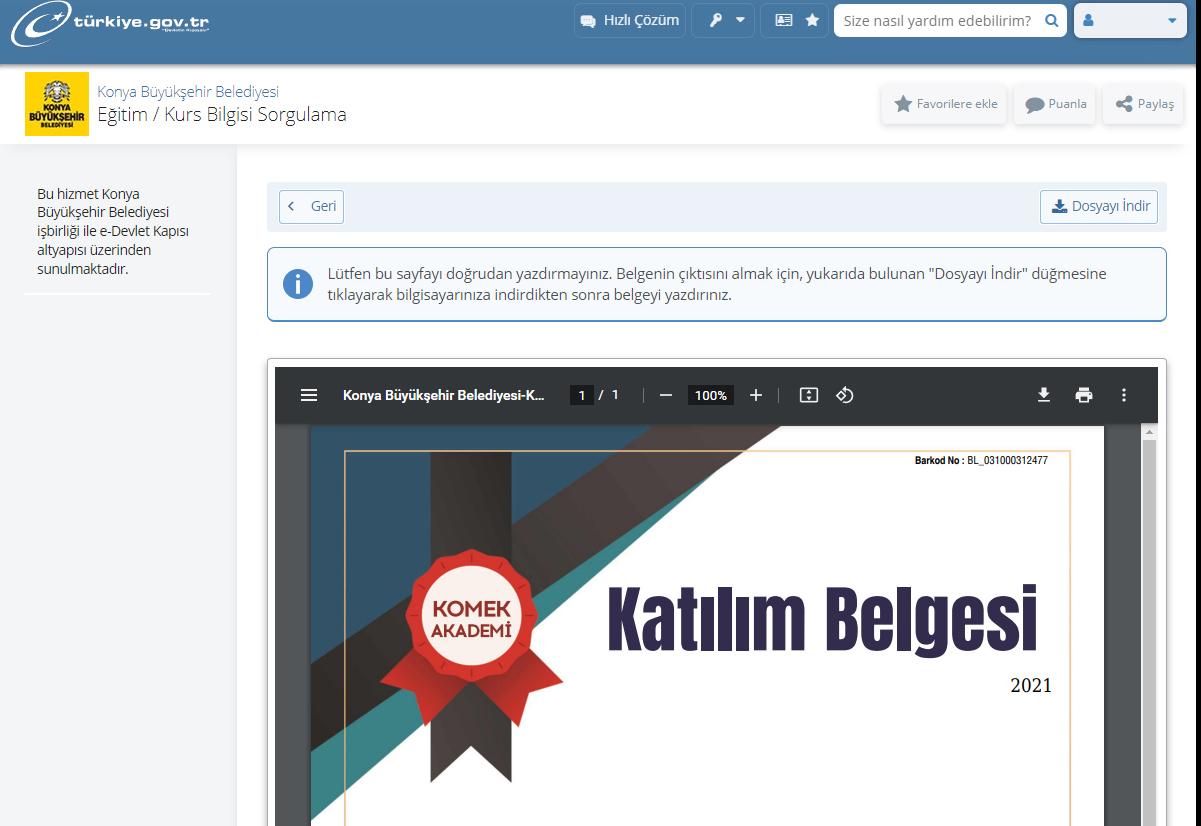Zoom out the PDF with minus icon
Viewport: 1201px width, 826px height.
(x=666, y=395)
